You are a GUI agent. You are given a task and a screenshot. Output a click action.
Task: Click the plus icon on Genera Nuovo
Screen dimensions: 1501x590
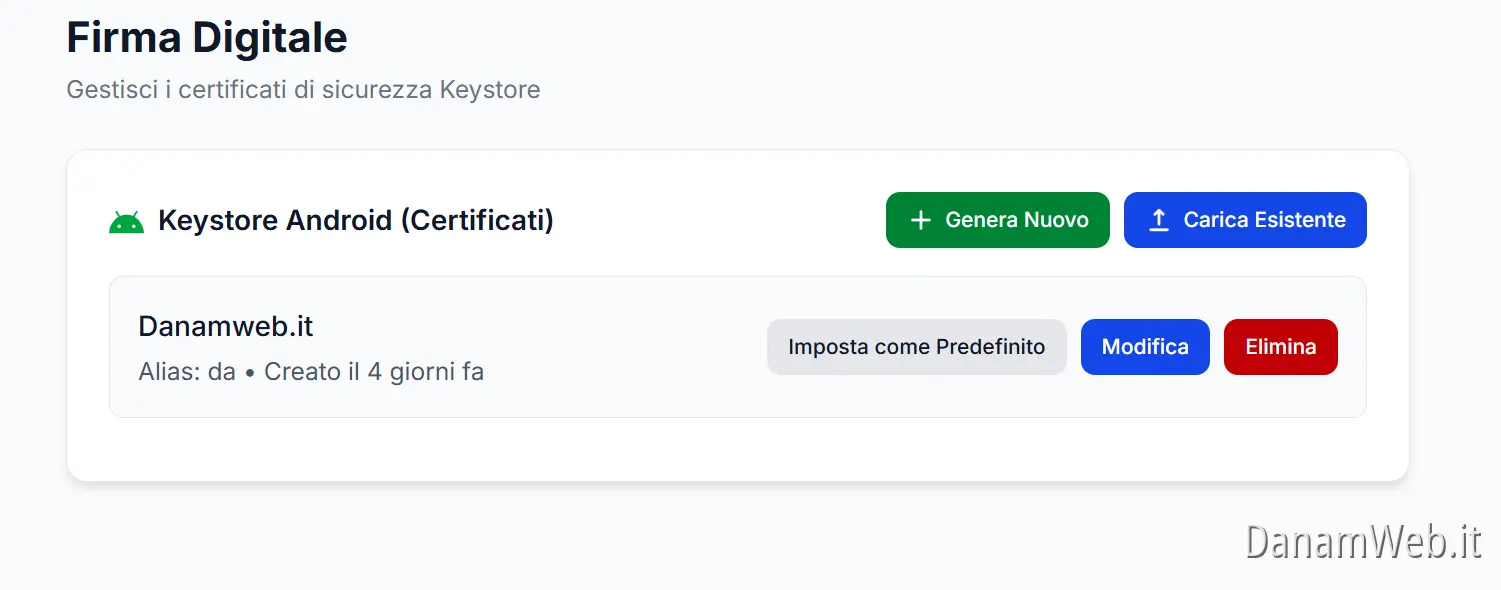click(920, 220)
